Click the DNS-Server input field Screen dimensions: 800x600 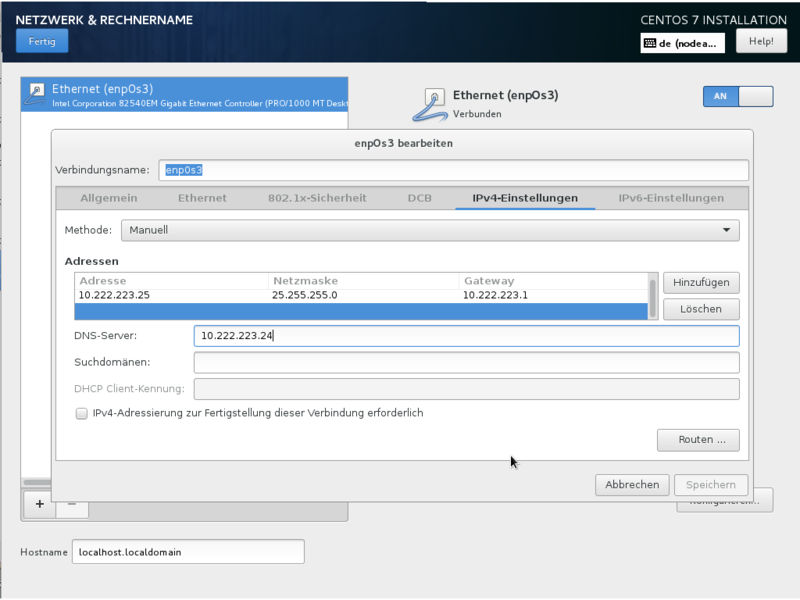click(466, 336)
